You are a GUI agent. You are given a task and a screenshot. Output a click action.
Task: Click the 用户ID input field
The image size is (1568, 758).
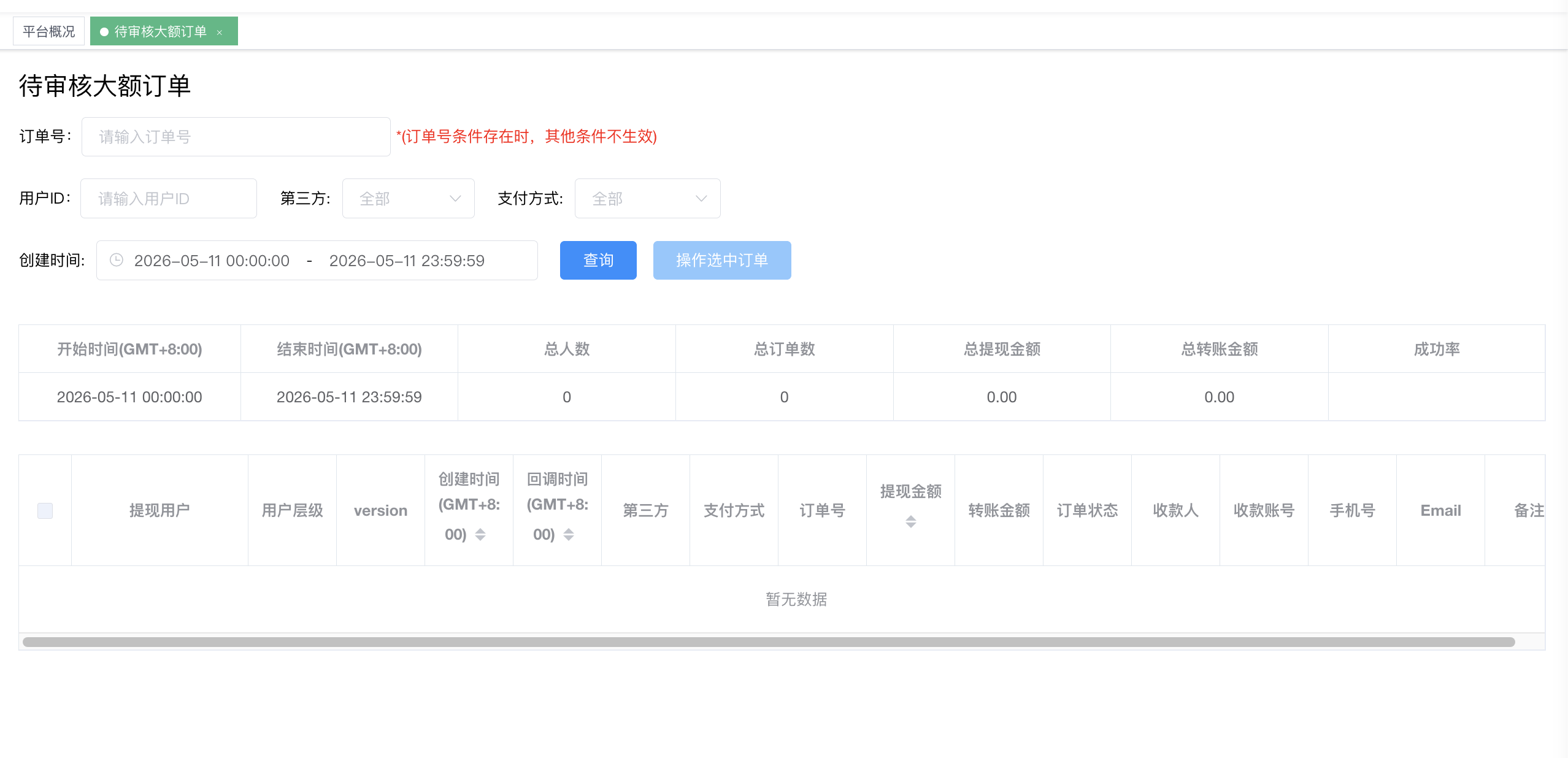169,199
